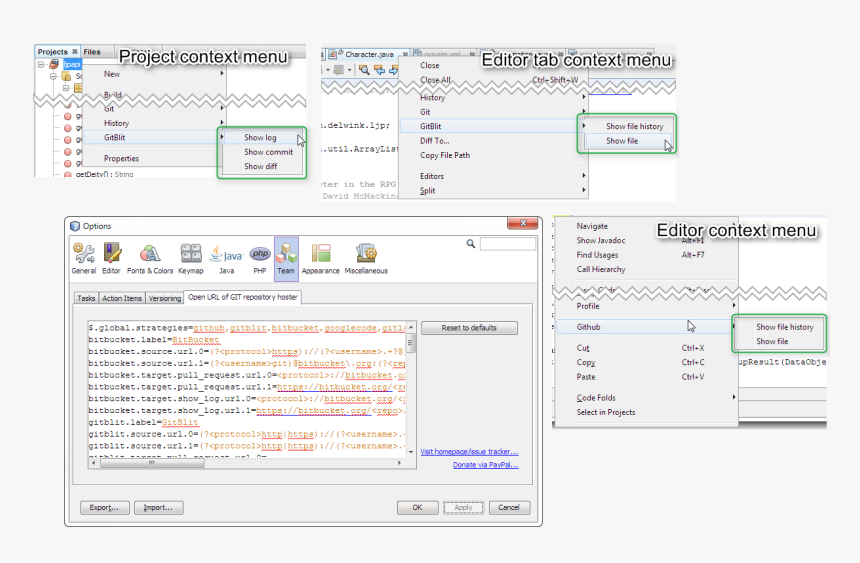Click inside the URL strategies text area

coord(247,389)
